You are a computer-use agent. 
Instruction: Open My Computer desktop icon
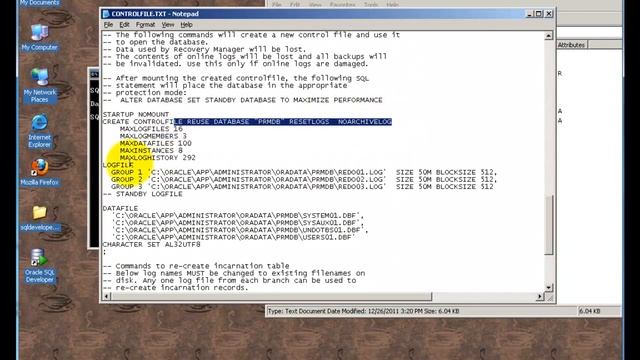[x=39, y=38]
